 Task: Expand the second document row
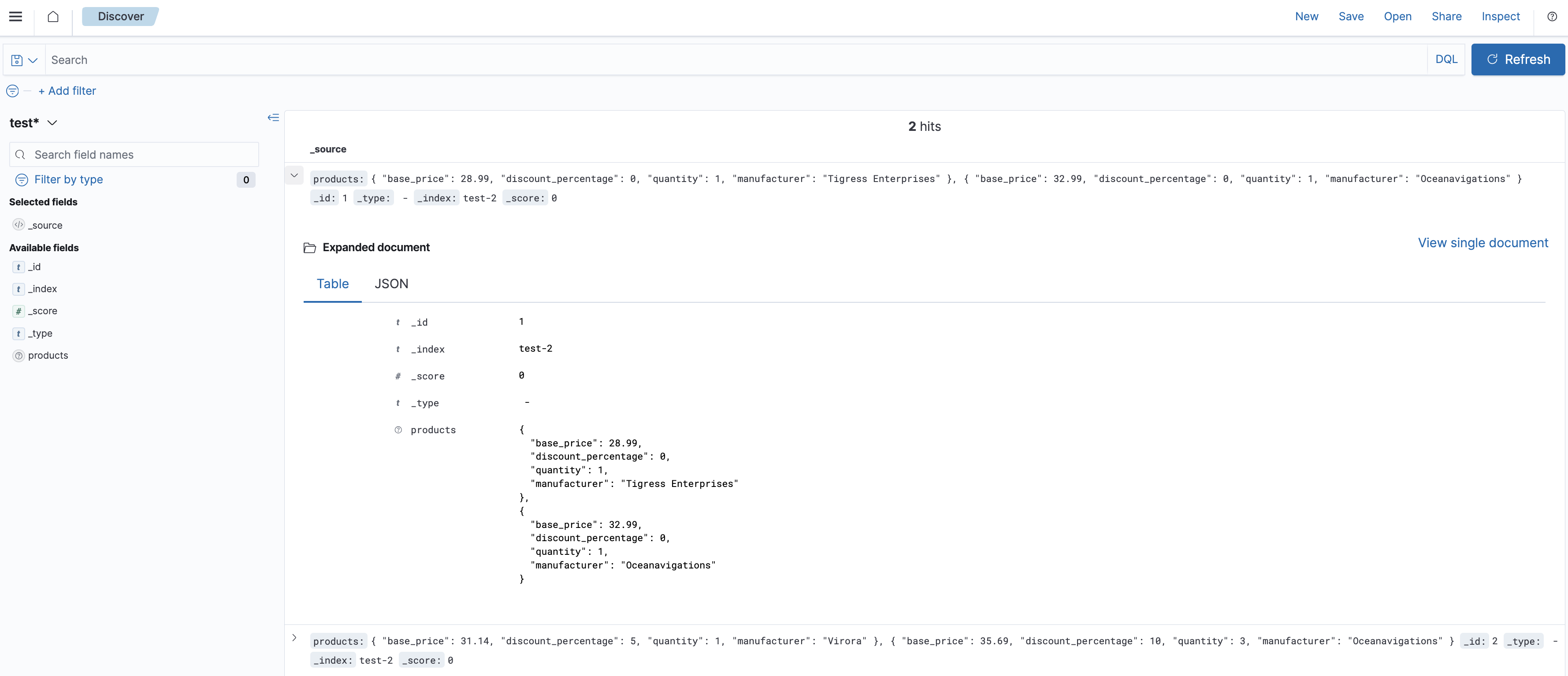tap(294, 638)
